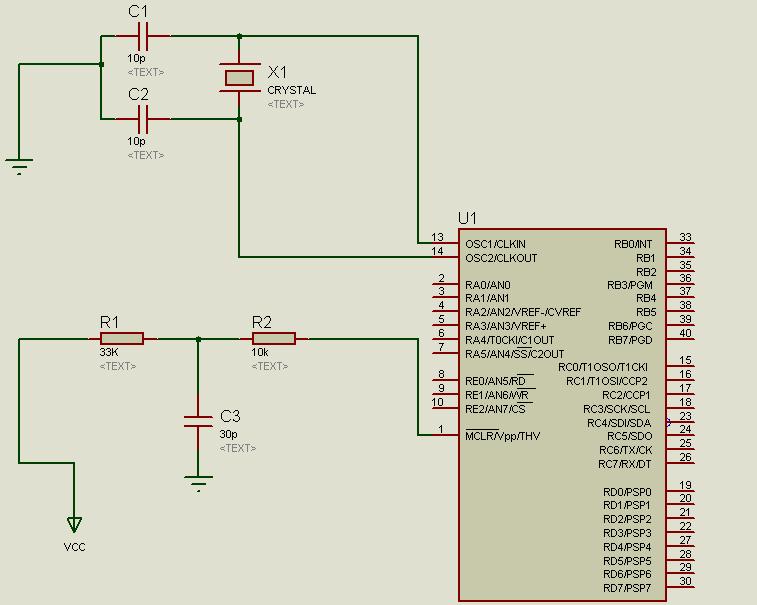
Task: Click the VCC label text
Action: click(74, 547)
